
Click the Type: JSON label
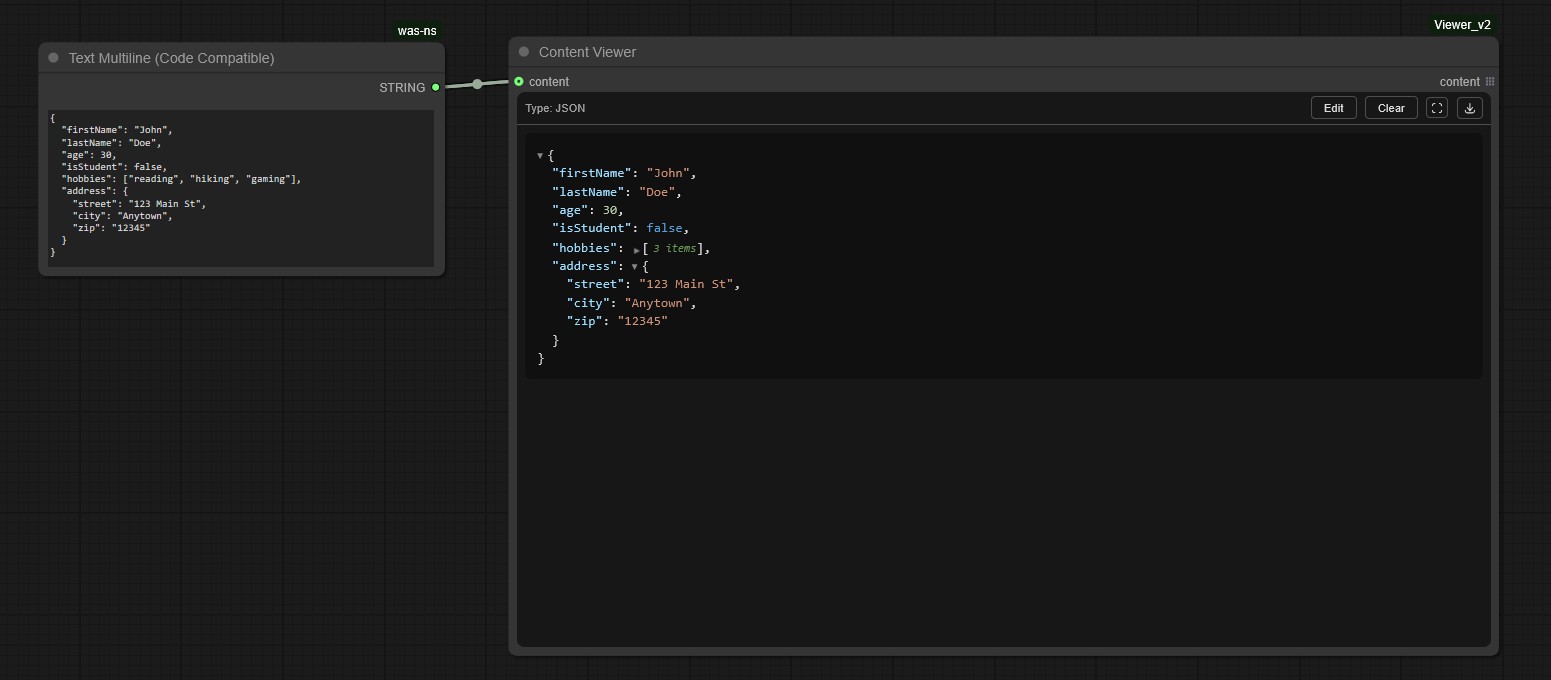click(x=555, y=108)
